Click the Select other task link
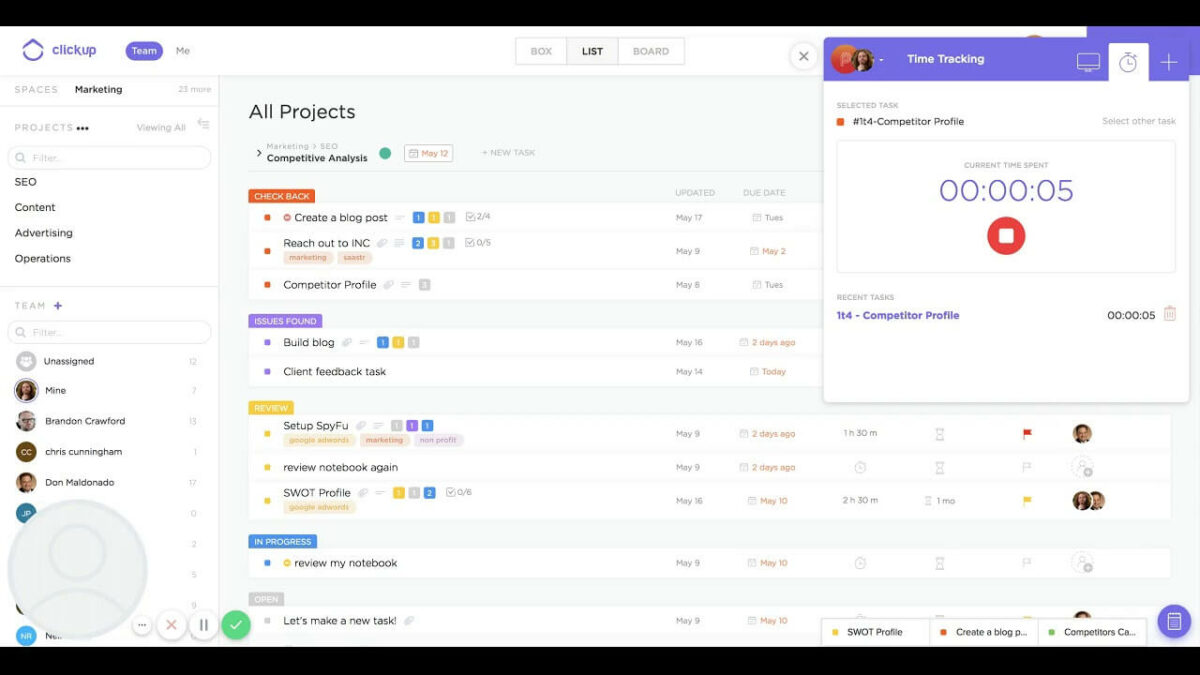 (x=1140, y=120)
